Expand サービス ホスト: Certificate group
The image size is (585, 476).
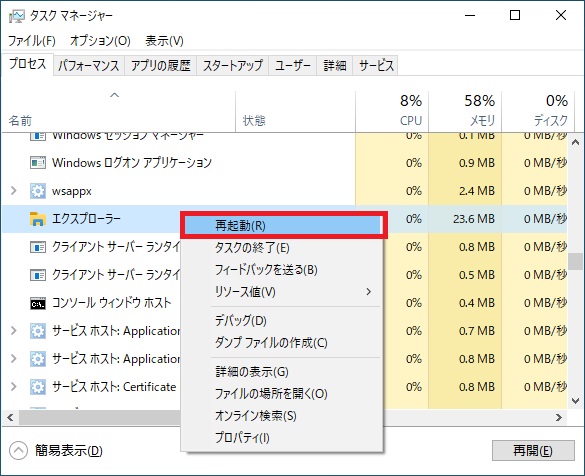coord(14,386)
